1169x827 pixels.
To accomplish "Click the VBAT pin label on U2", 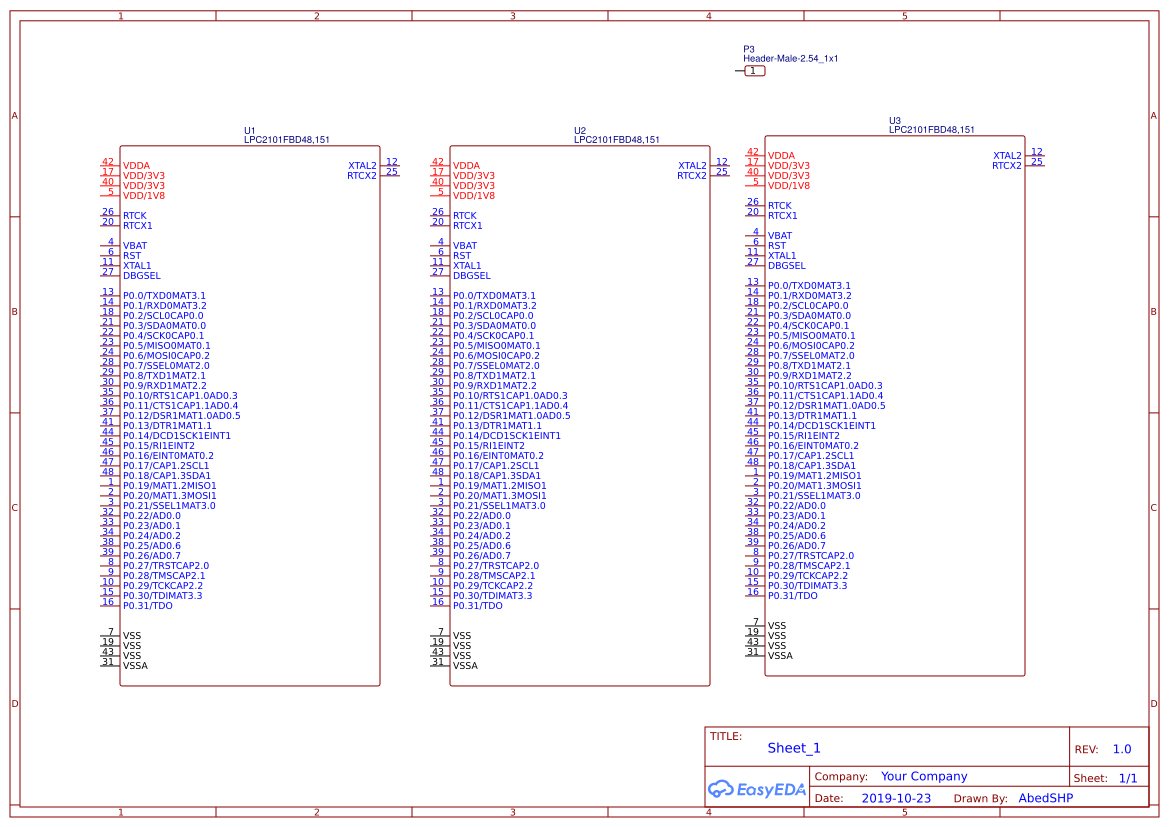I will [x=465, y=246].
